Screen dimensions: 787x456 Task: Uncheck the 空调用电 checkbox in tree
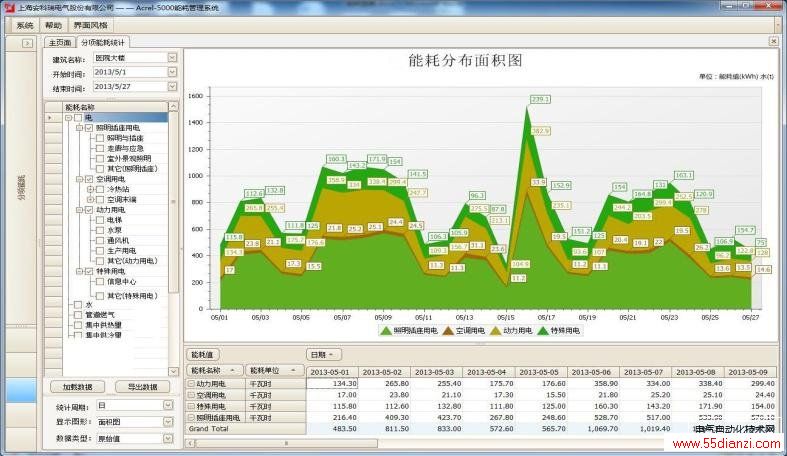(89, 179)
